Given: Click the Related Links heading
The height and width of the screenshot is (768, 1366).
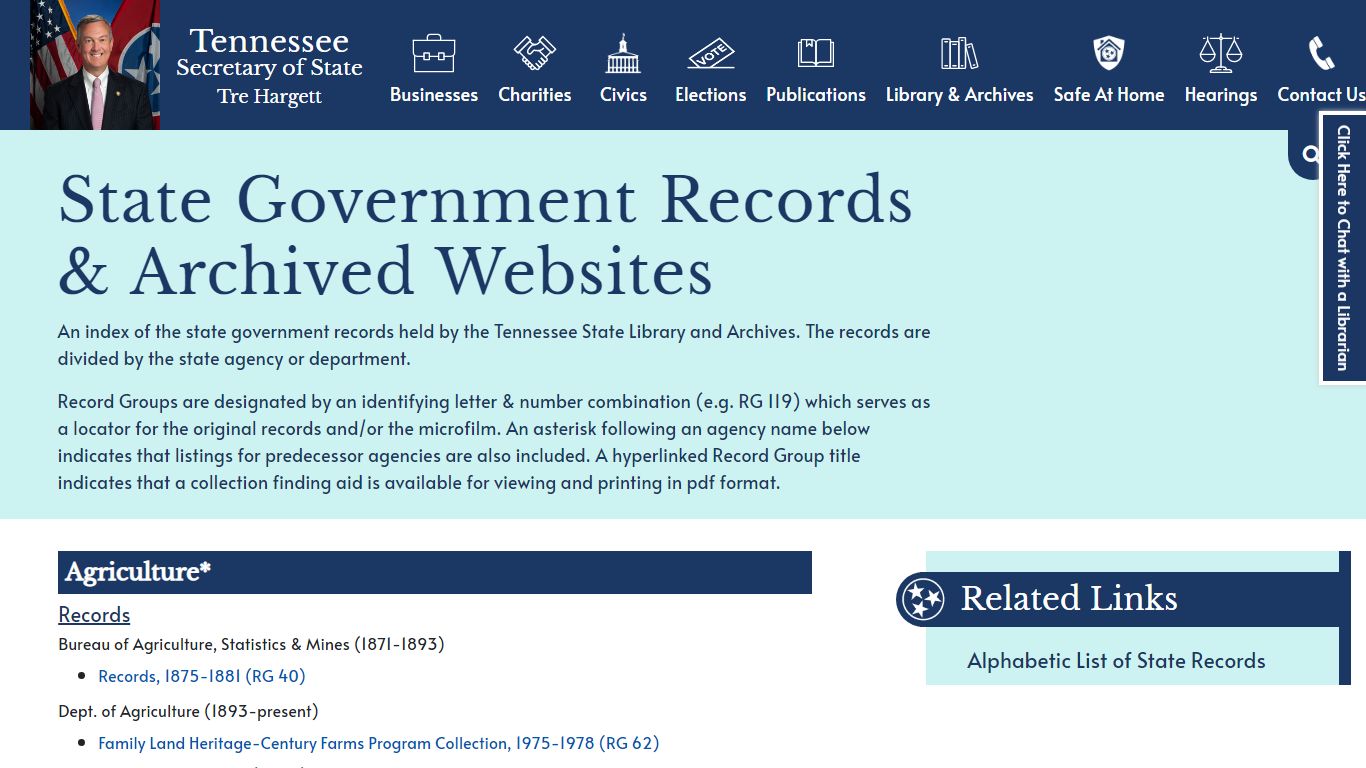Looking at the screenshot, I should 1069,598.
